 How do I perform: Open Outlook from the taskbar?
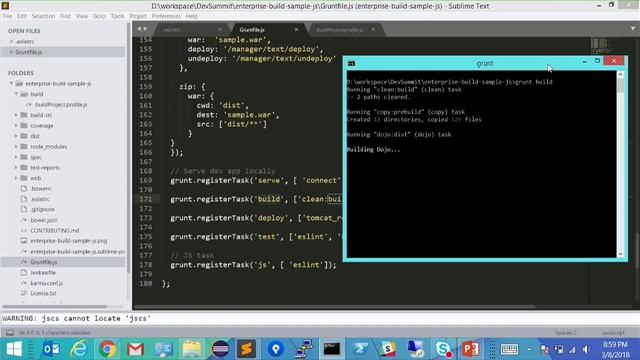pos(51,349)
